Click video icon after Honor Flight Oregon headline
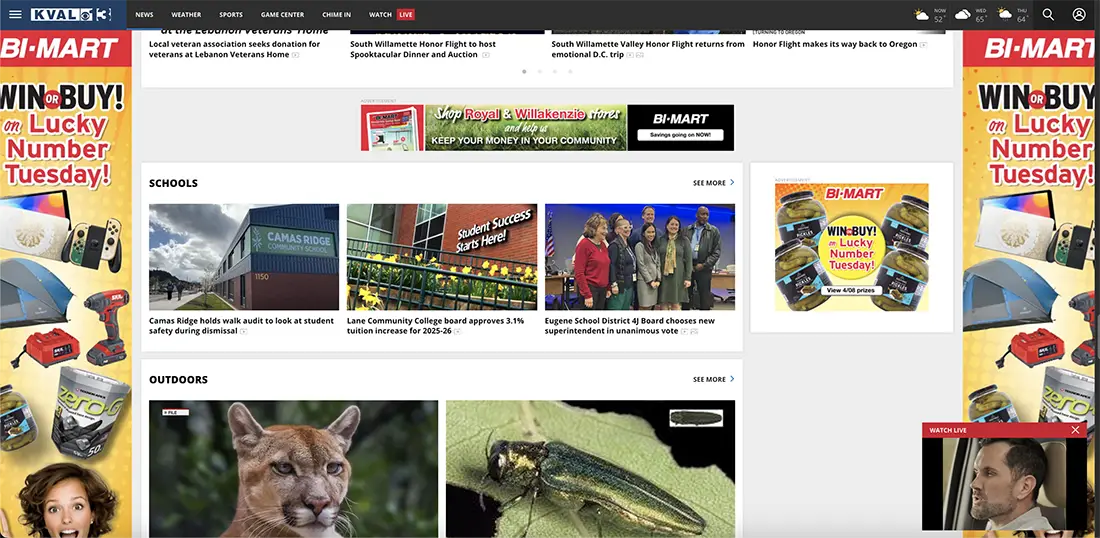1100x538 pixels. (x=923, y=45)
